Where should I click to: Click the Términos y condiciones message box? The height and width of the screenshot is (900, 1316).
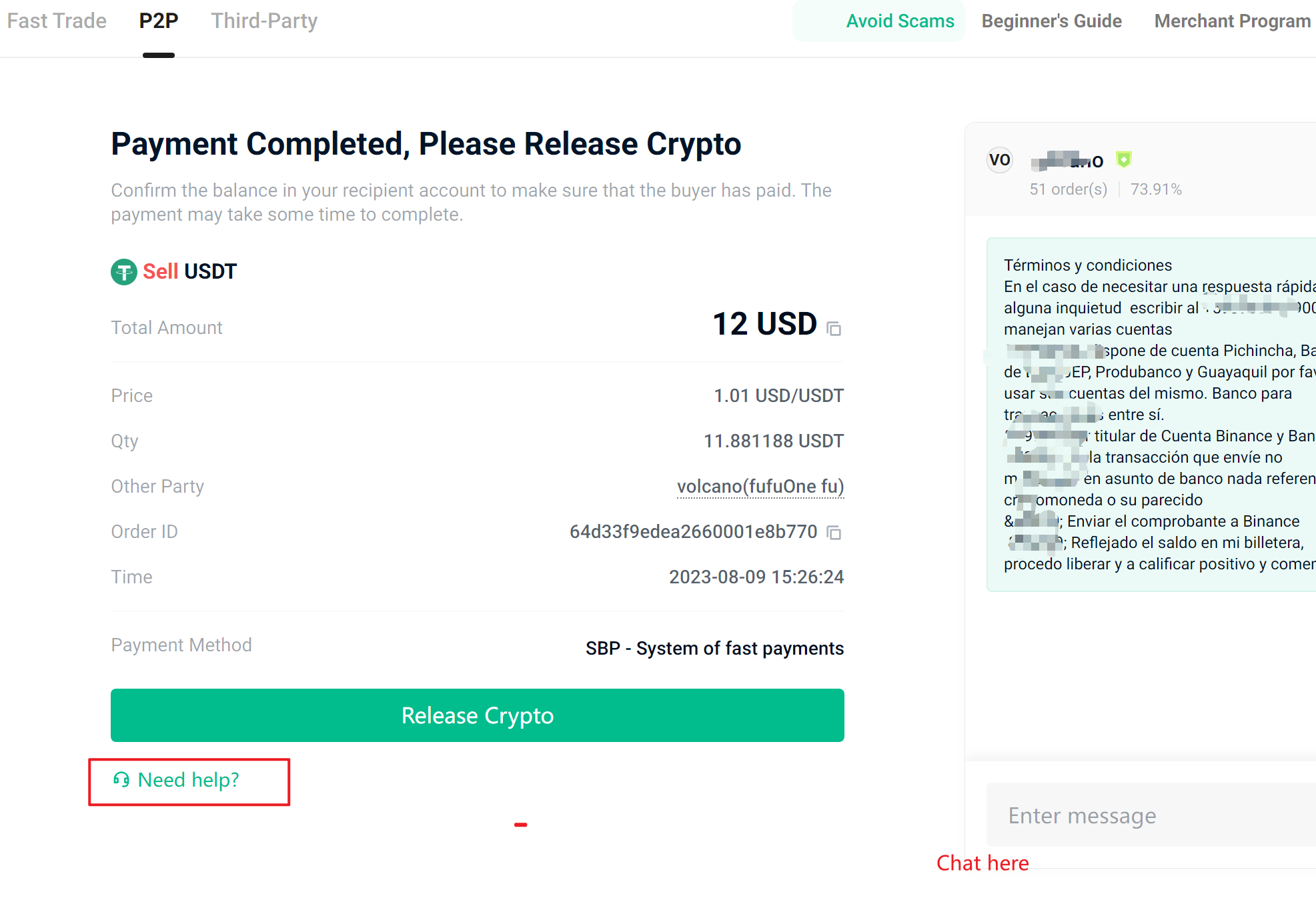tap(1151, 415)
